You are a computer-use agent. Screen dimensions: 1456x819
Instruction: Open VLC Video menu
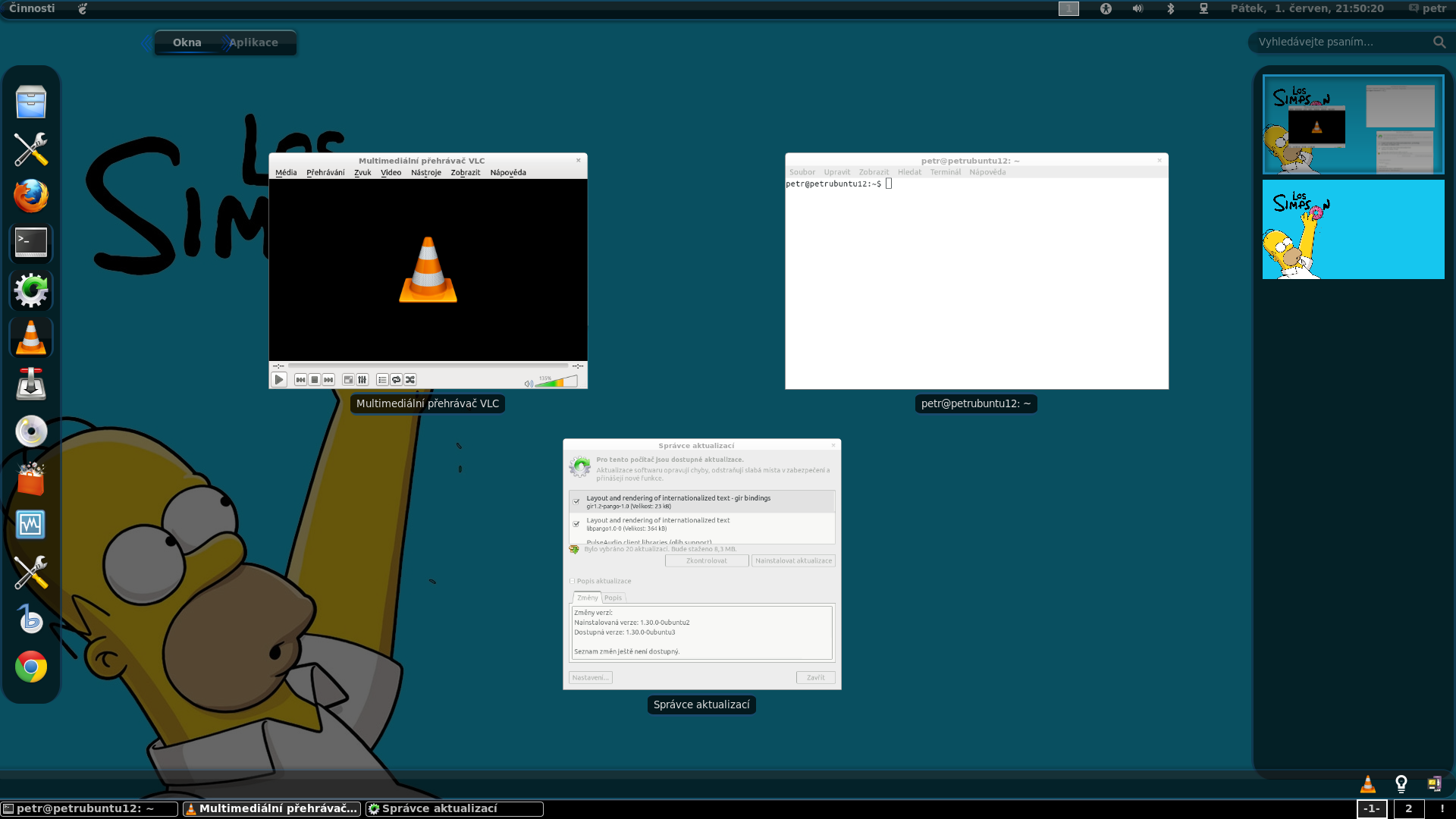(x=391, y=172)
